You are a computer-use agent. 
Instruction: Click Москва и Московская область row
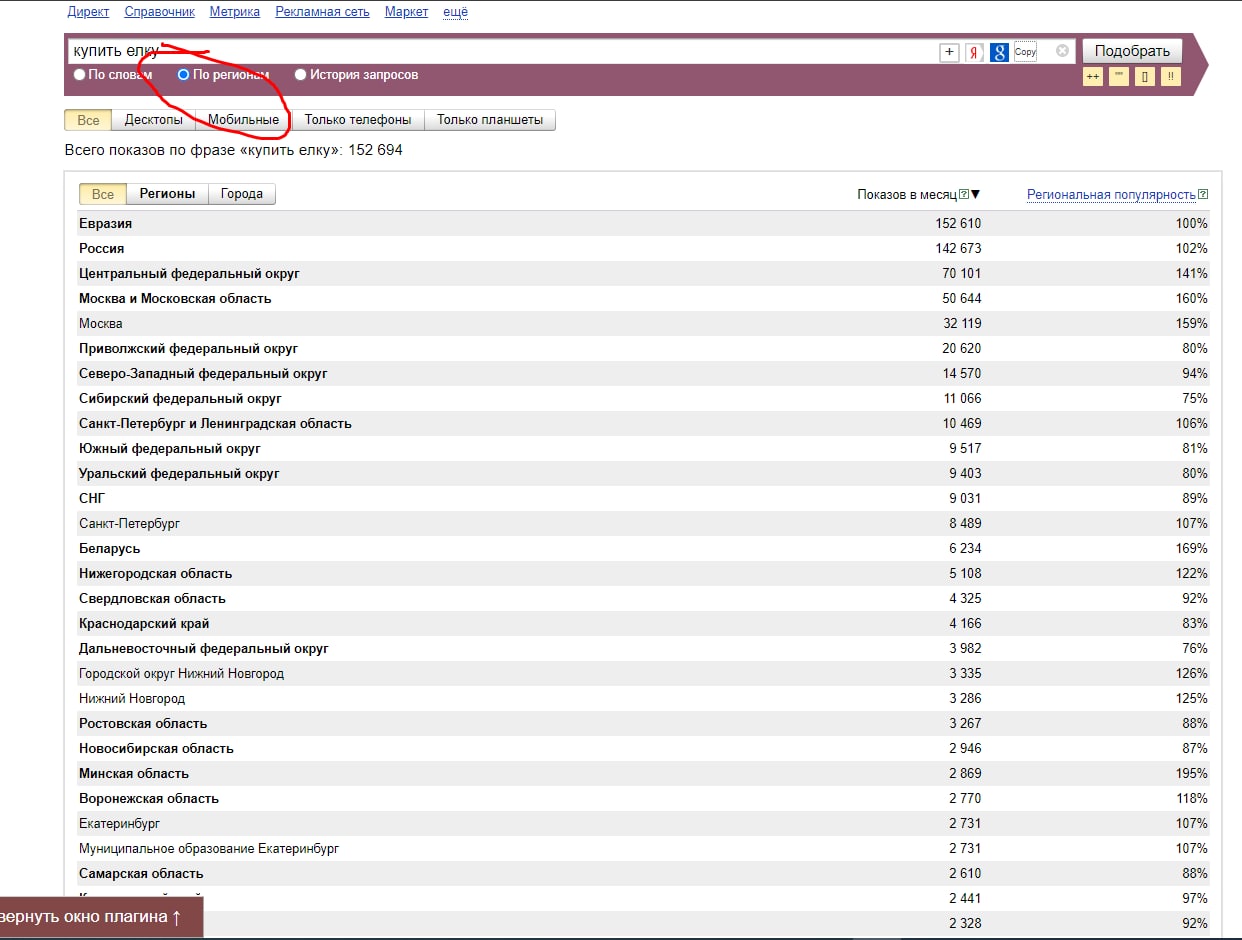pos(643,298)
